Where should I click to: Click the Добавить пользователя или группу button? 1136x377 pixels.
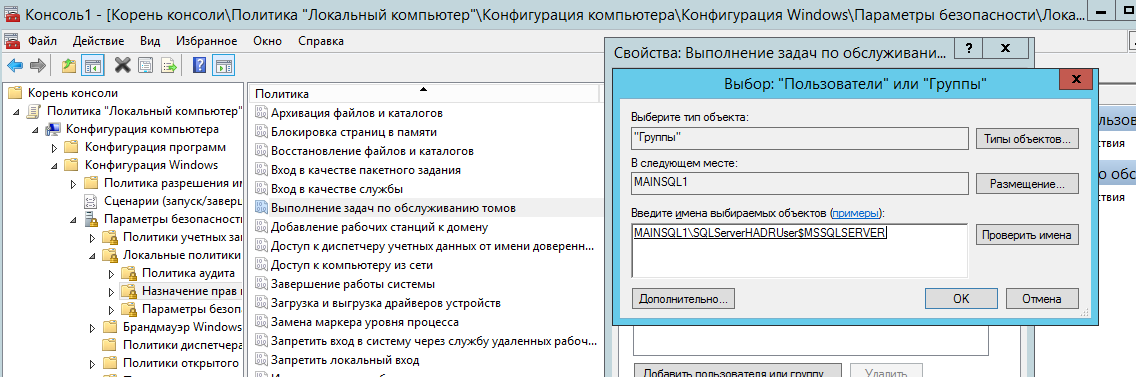[x=738, y=371]
